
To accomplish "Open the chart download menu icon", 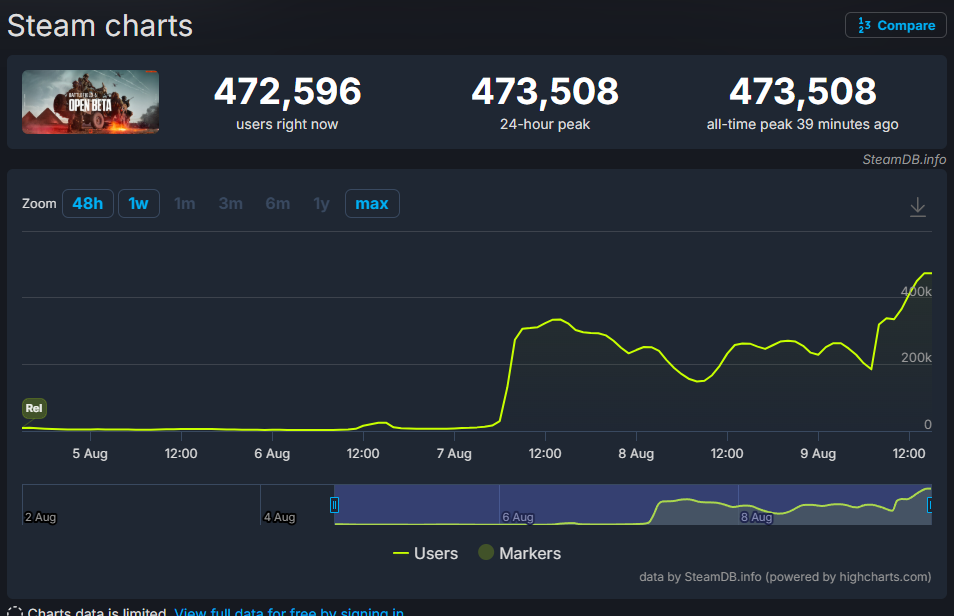I will tap(917, 207).
